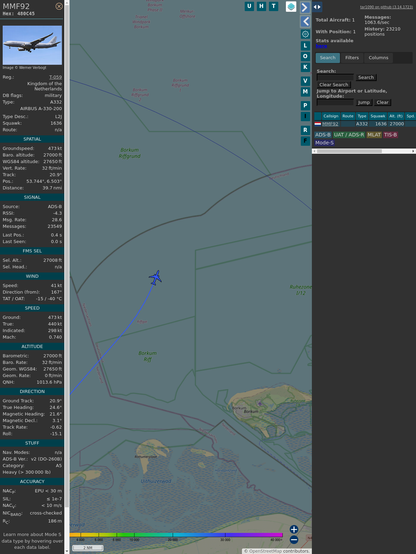Open the T-059 registration link
The image size is (416, 554).
55,77
